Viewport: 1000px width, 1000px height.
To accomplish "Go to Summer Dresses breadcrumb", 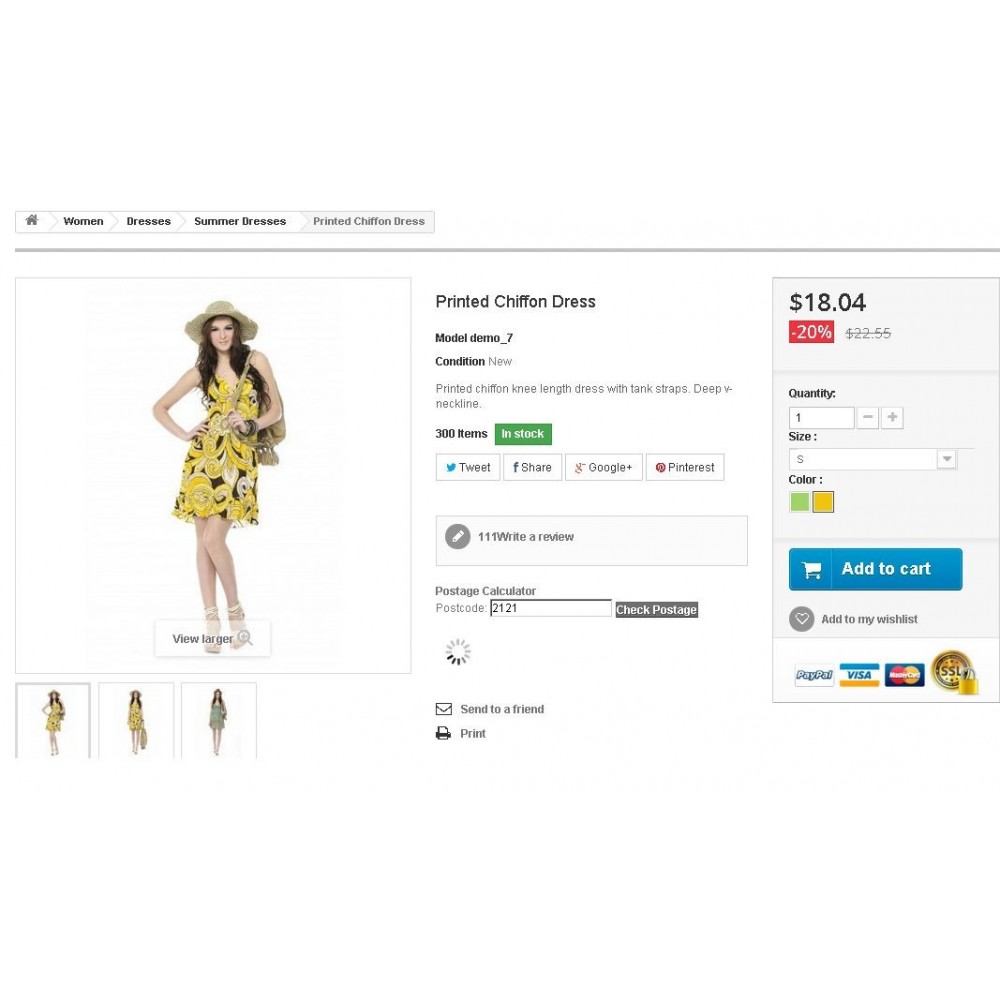I will [x=240, y=221].
